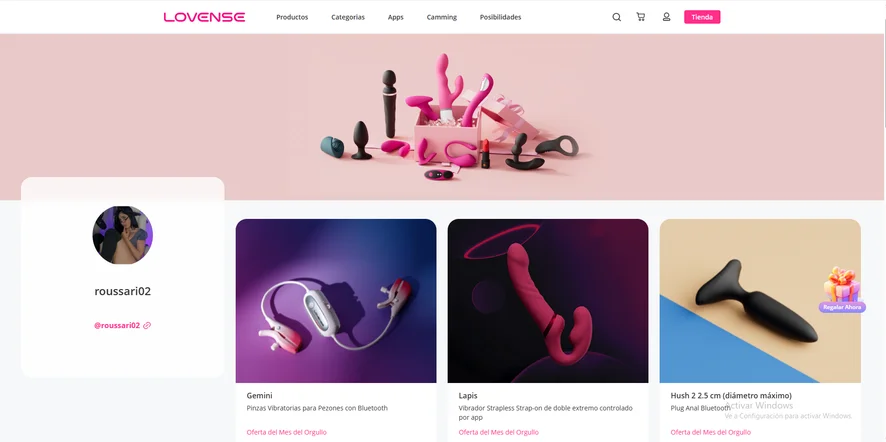Click the search magnifier icon
The image size is (886, 442).
tap(616, 17)
